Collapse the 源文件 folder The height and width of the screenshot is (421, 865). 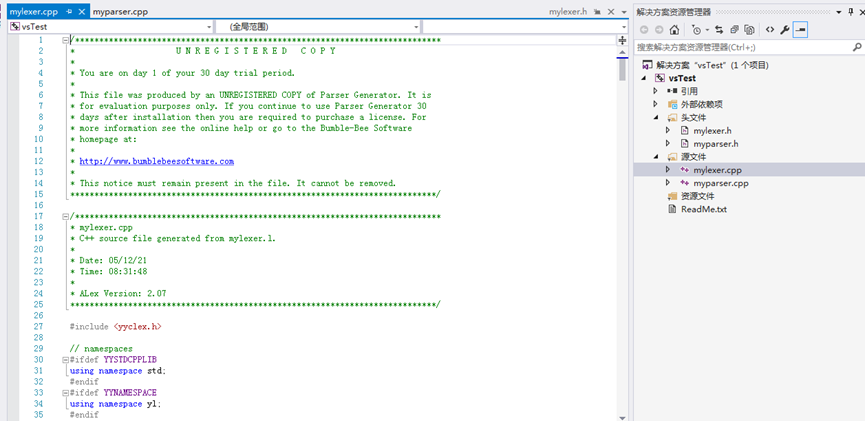pyautogui.click(x=655, y=157)
